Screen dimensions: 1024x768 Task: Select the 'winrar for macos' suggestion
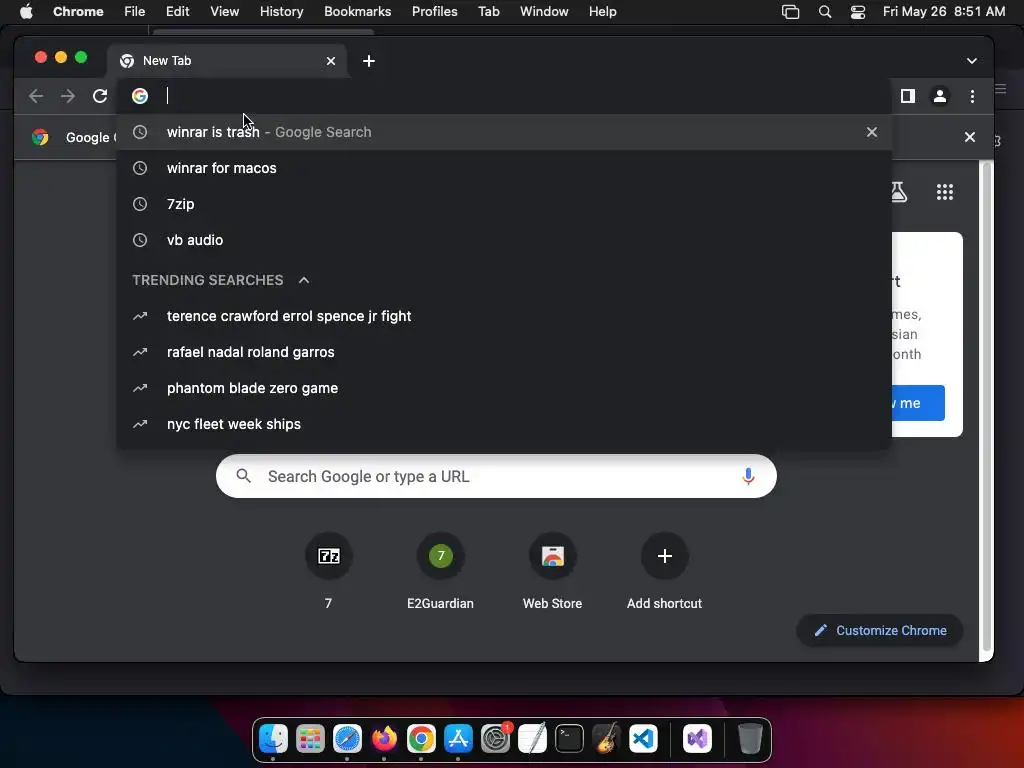[504, 168]
